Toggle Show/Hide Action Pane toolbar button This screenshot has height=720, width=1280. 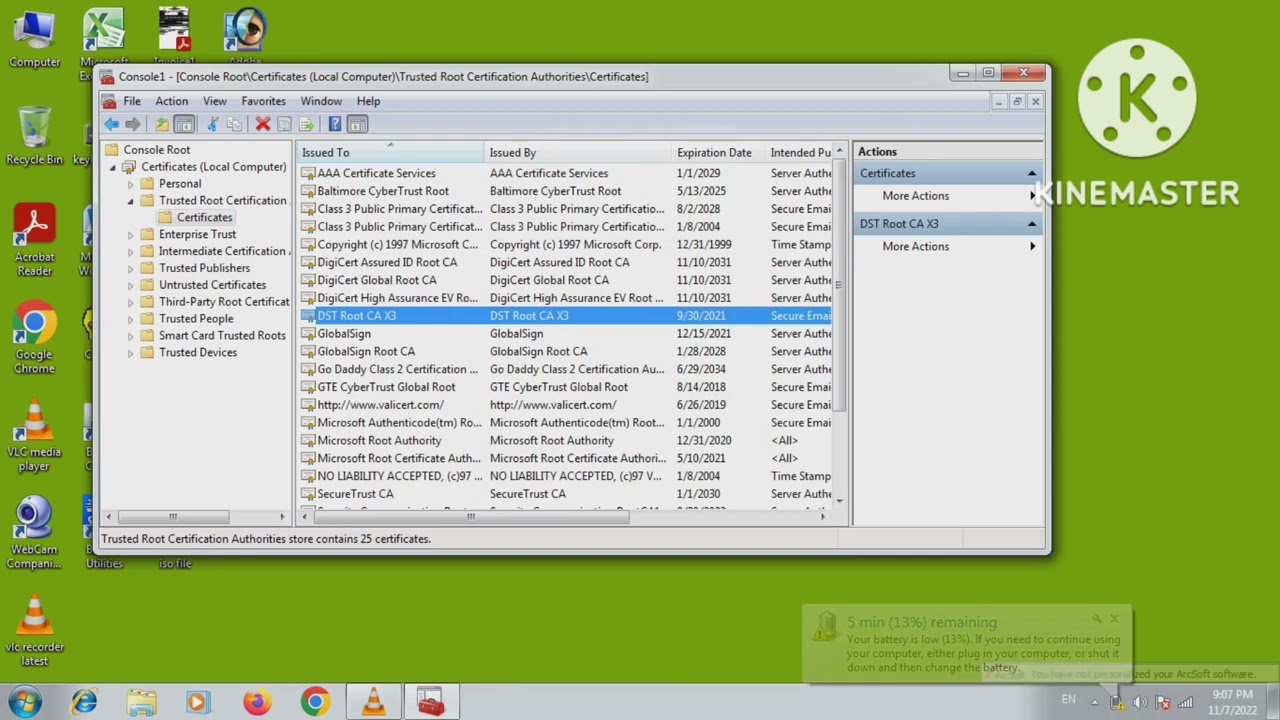(x=357, y=124)
